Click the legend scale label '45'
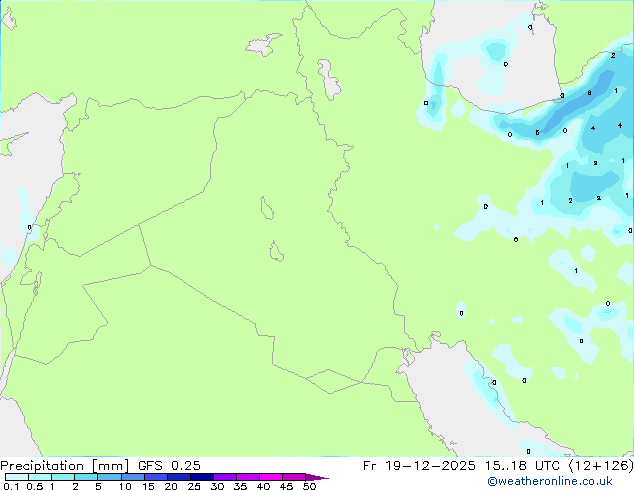This screenshot has width=634, height=490. (x=286, y=486)
